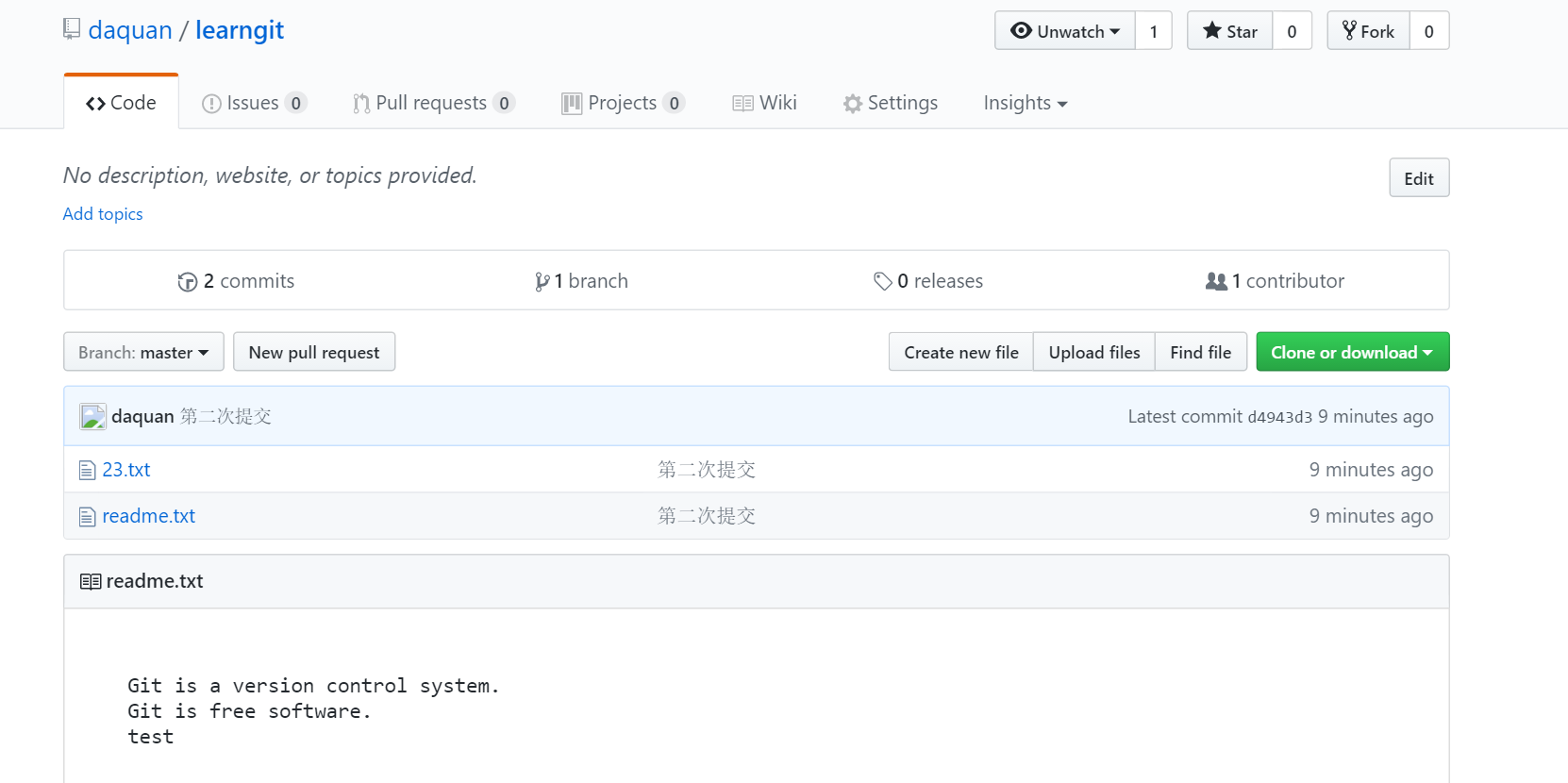The image size is (1568, 783).
Task: Click the Projects board icon
Action: [572, 104]
